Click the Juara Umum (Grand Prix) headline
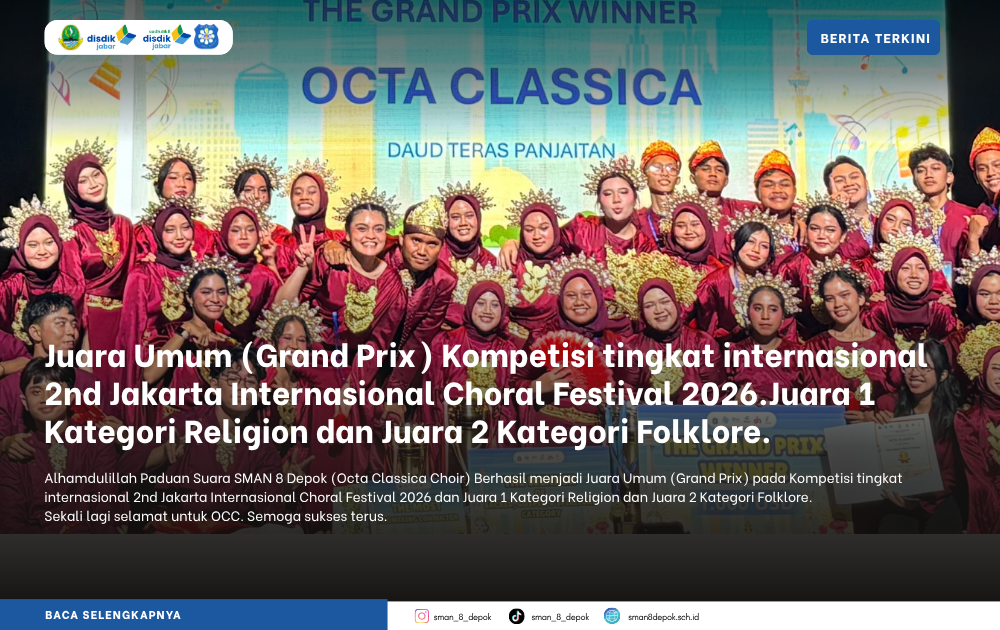 pos(486,394)
